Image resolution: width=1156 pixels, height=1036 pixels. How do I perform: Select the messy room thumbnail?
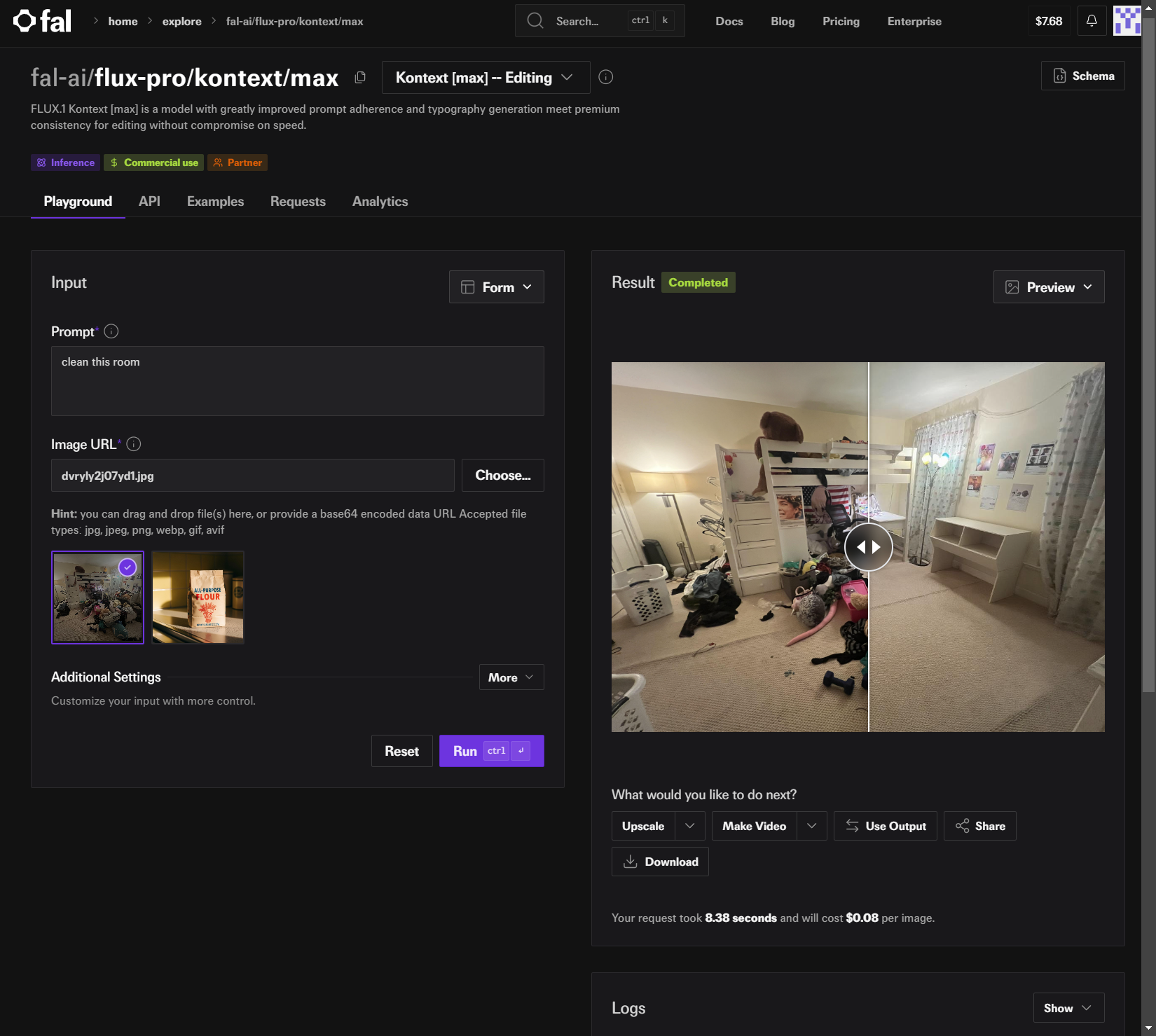click(x=97, y=598)
